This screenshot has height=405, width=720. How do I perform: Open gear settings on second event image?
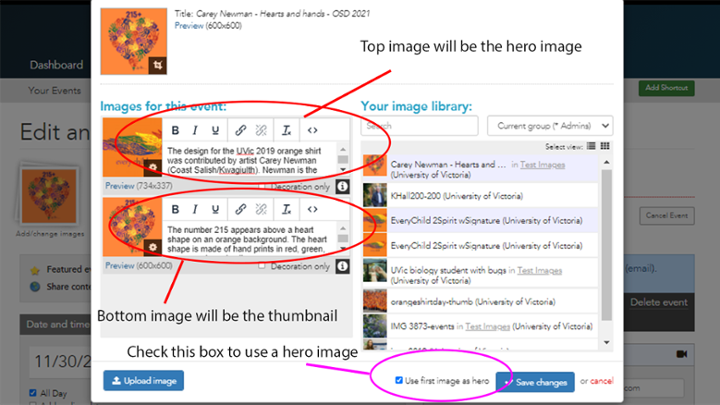coord(152,248)
